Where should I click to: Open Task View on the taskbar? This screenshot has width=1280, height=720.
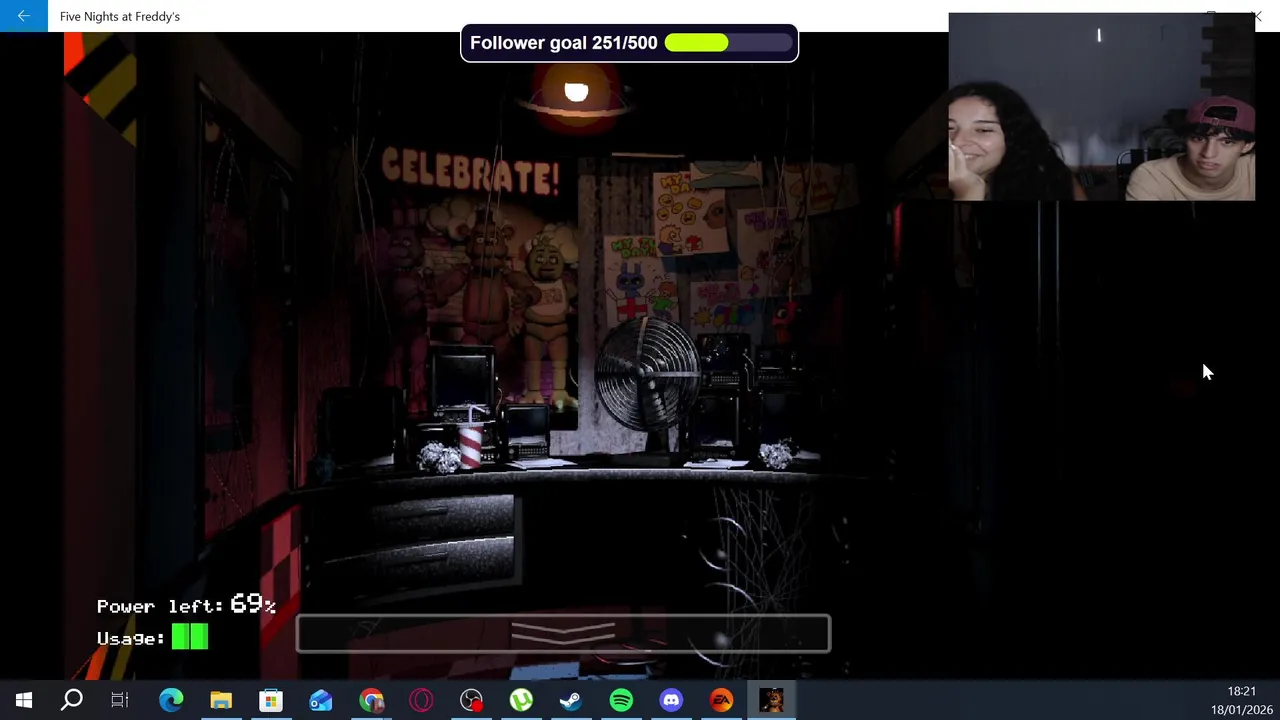[120, 700]
